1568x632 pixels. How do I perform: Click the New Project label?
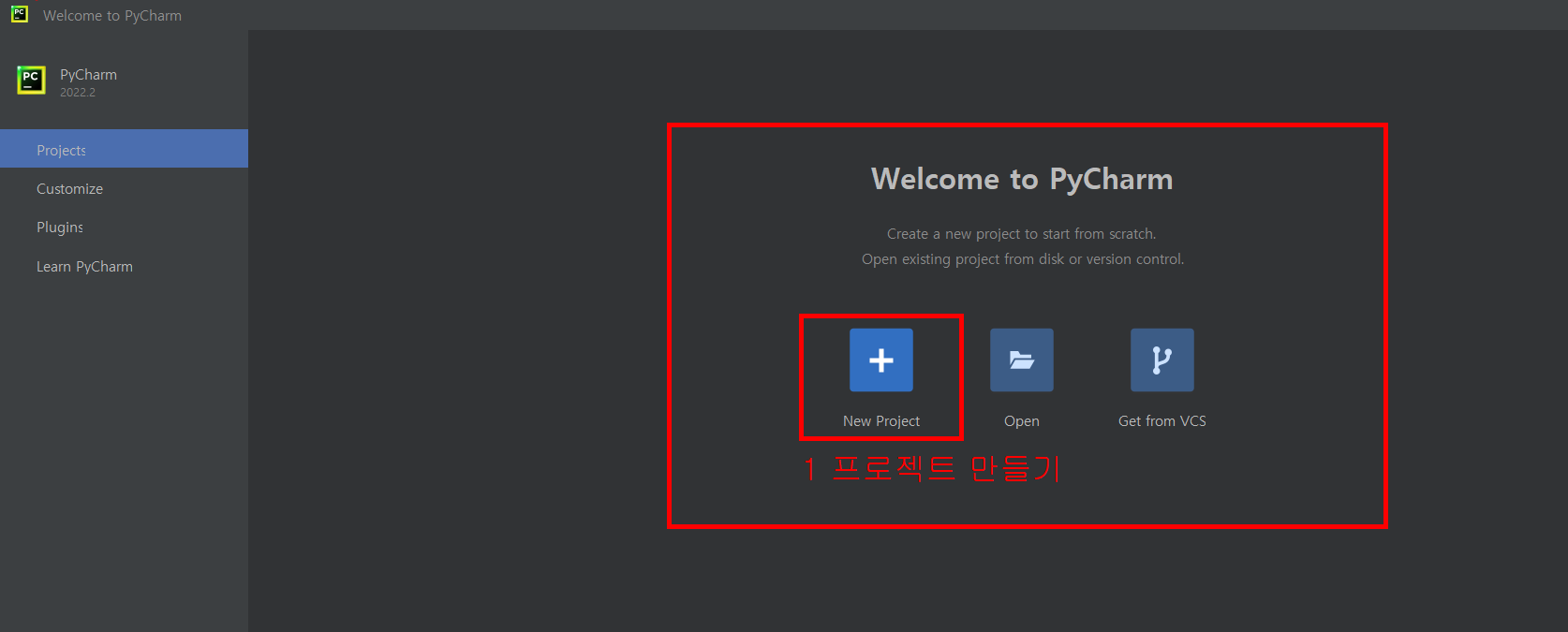pyautogui.click(x=881, y=421)
